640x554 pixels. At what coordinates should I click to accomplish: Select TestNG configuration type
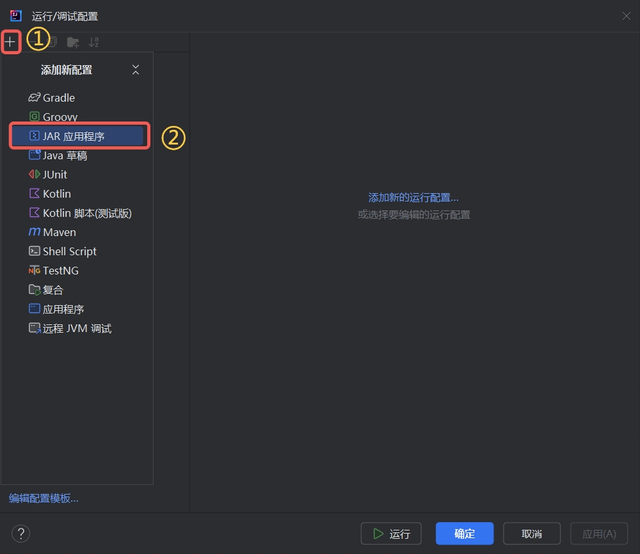coord(78,270)
